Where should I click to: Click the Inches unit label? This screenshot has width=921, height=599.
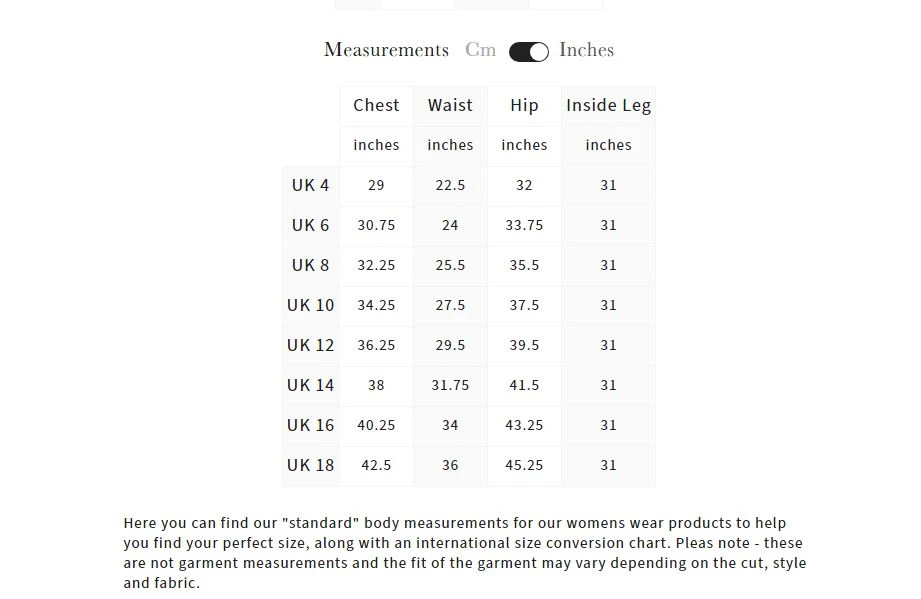coord(586,50)
